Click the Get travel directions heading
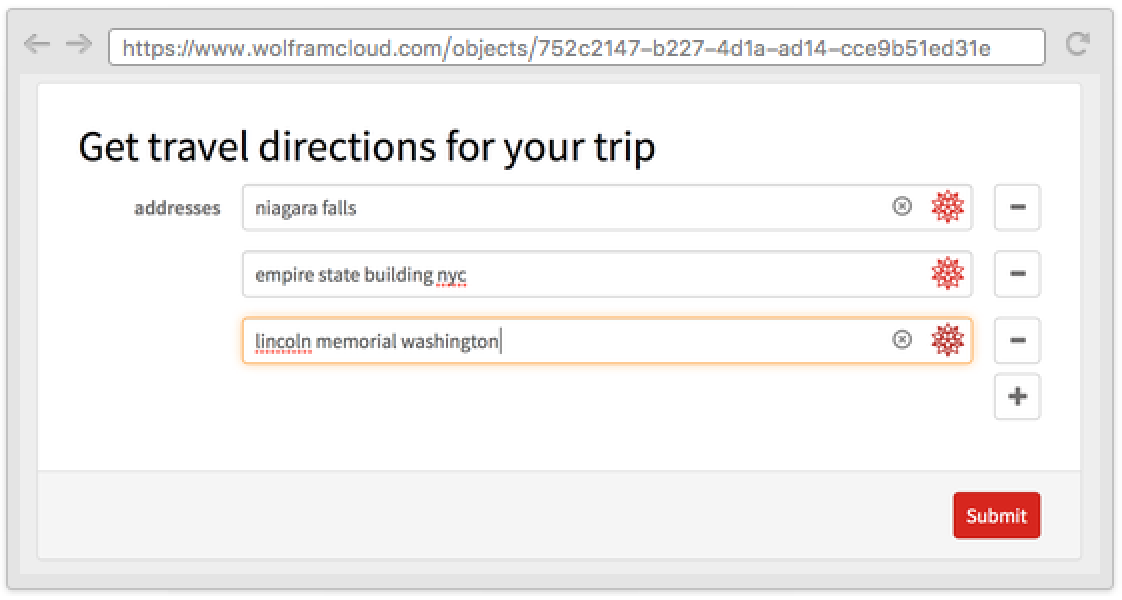 (x=366, y=147)
